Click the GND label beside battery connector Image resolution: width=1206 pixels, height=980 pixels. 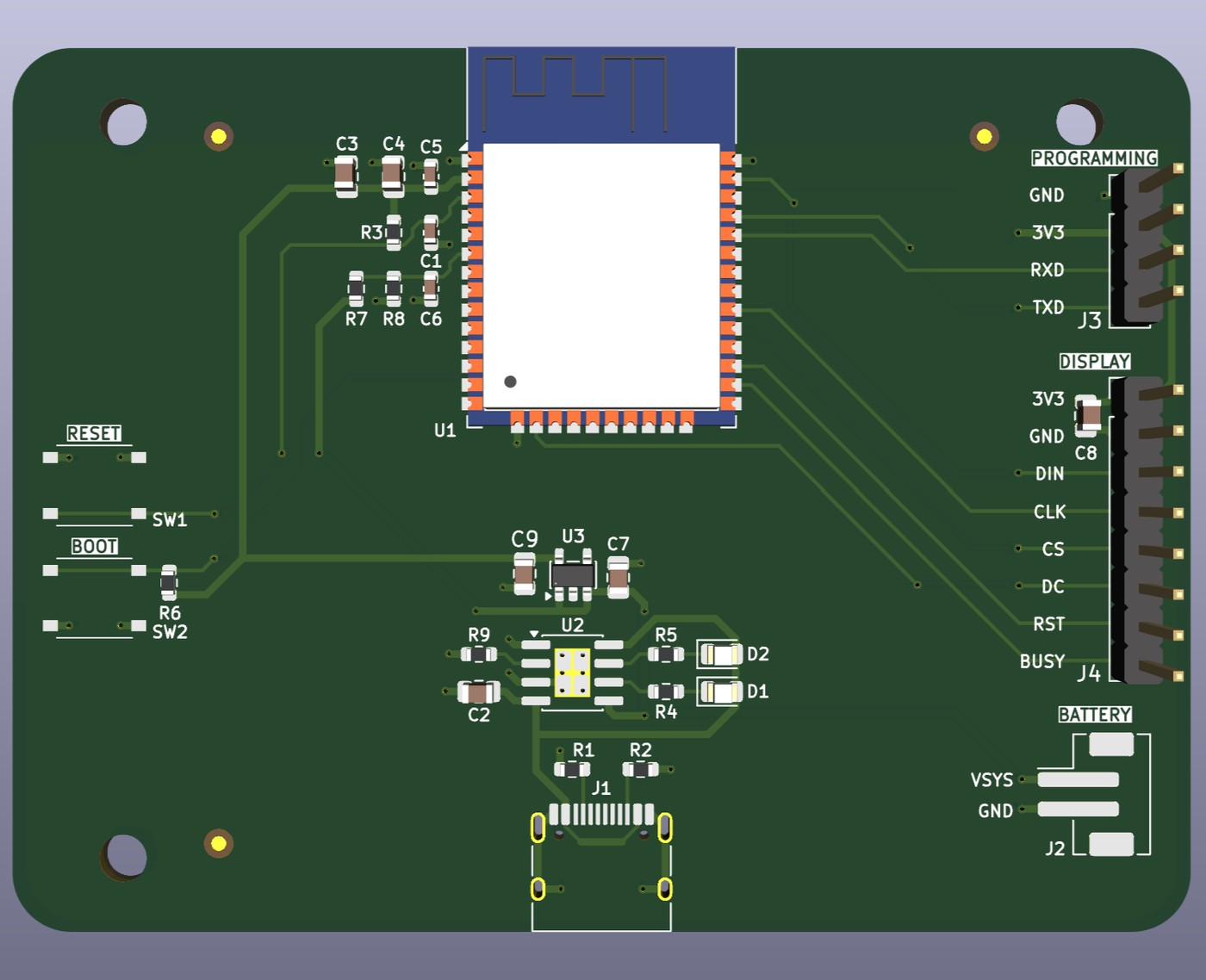pyautogui.click(x=995, y=811)
